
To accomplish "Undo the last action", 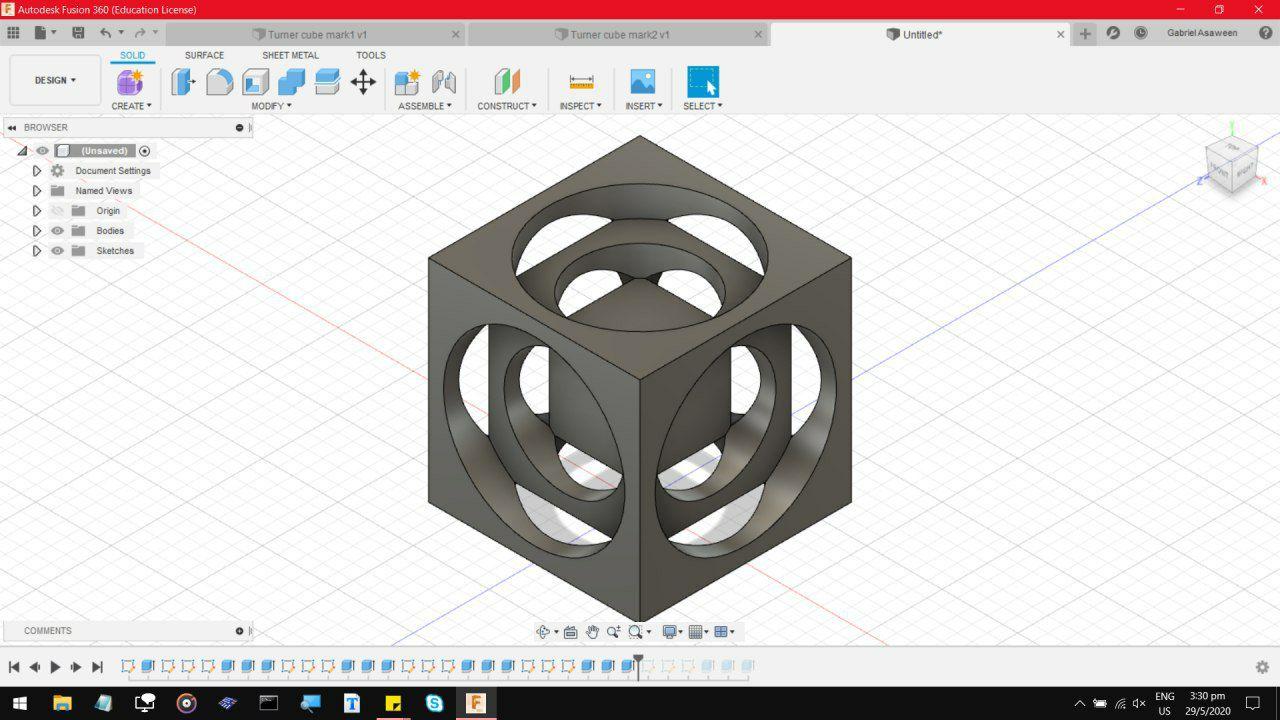I will (x=105, y=33).
